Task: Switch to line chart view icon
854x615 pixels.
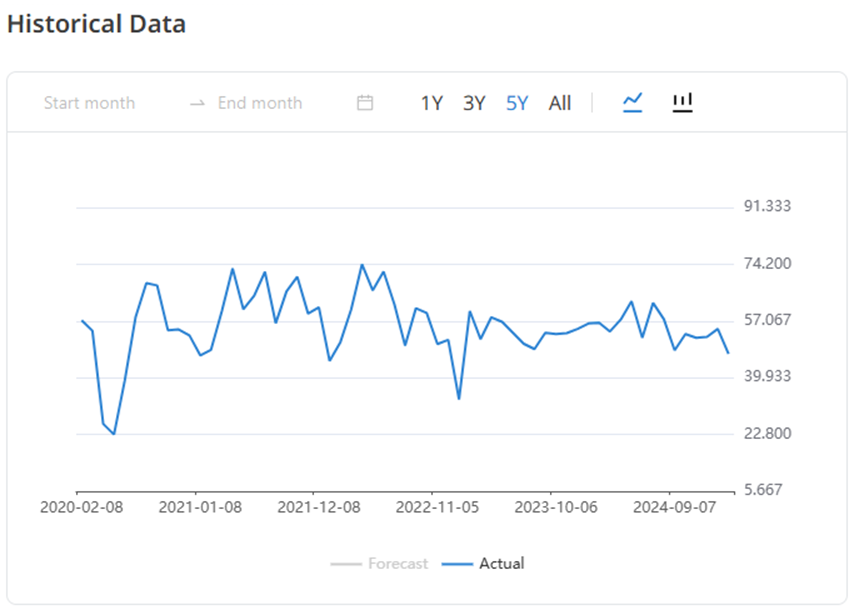Action: pos(632,102)
